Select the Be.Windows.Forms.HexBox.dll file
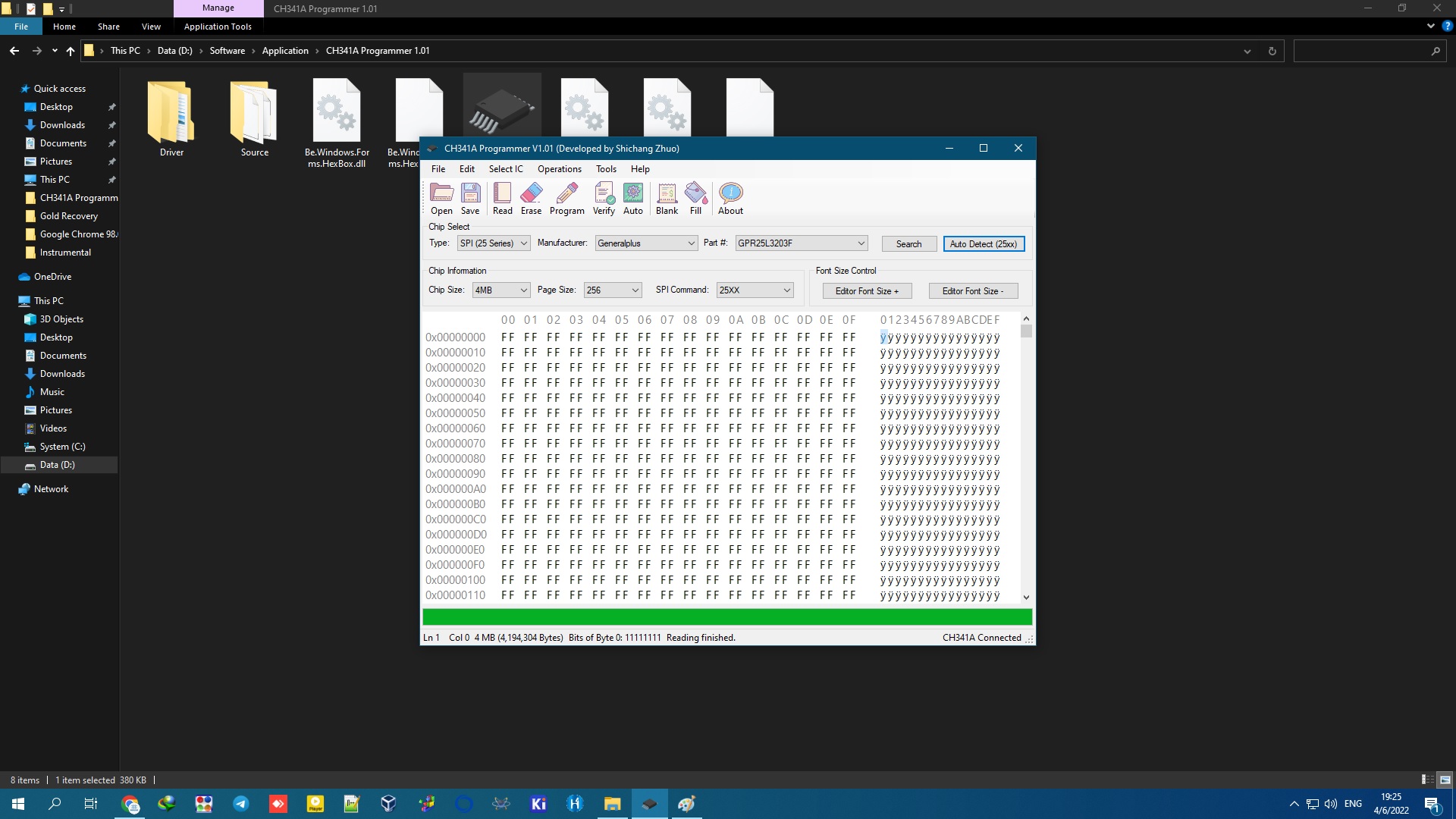 click(337, 123)
